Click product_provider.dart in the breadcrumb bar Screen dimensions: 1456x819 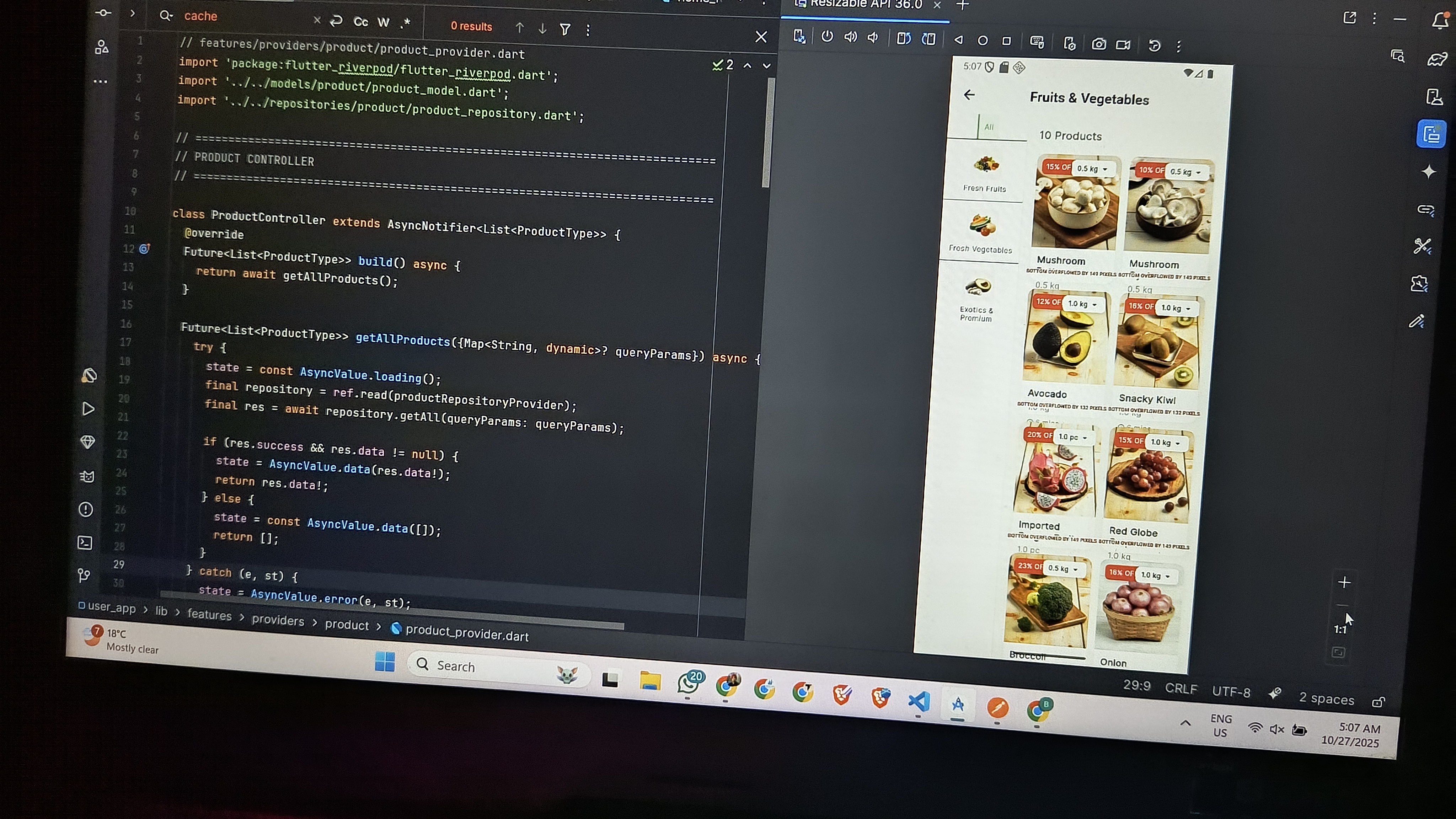point(466,633)
